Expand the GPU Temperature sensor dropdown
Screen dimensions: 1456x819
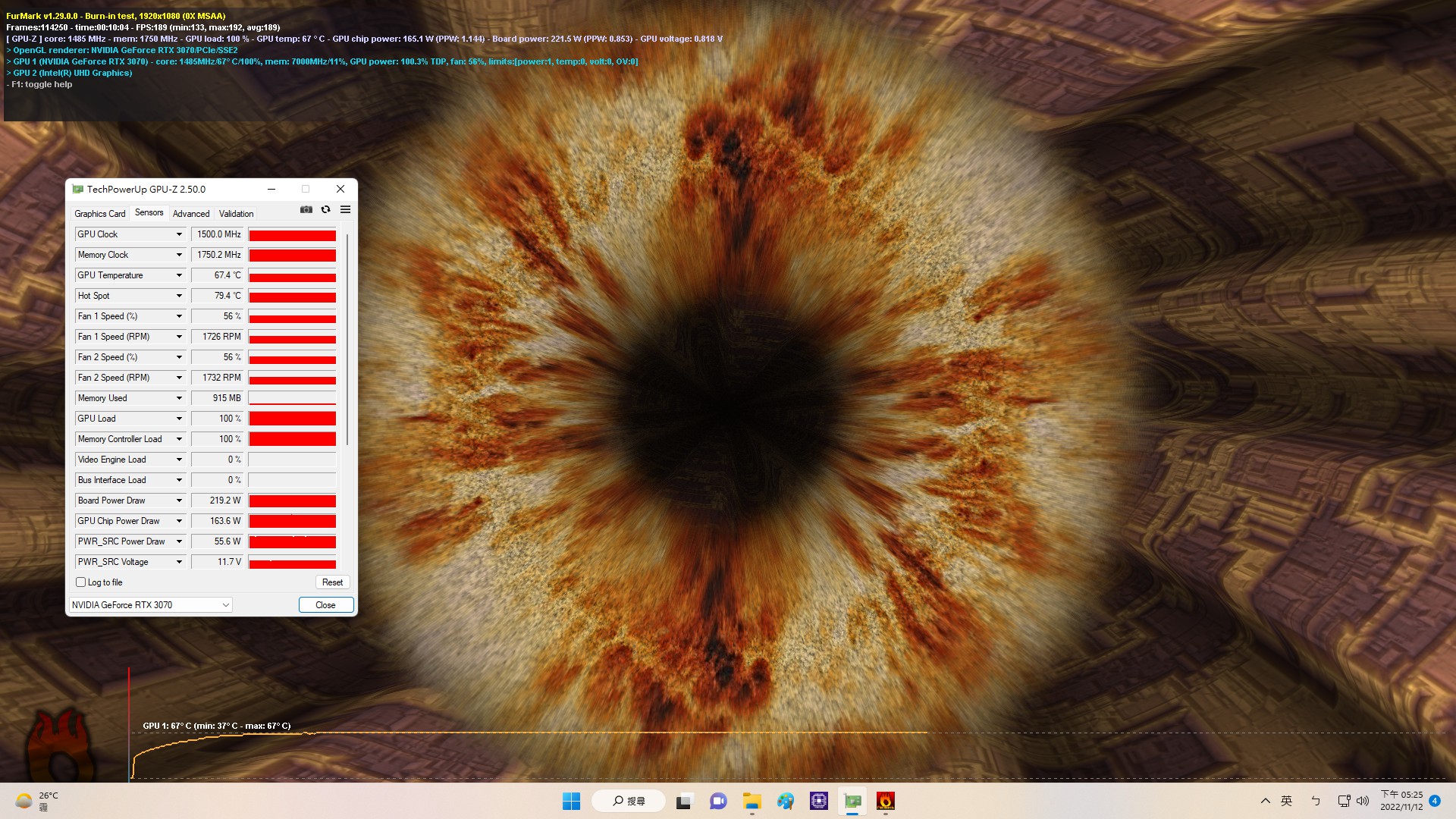click(x=179, y=275)
